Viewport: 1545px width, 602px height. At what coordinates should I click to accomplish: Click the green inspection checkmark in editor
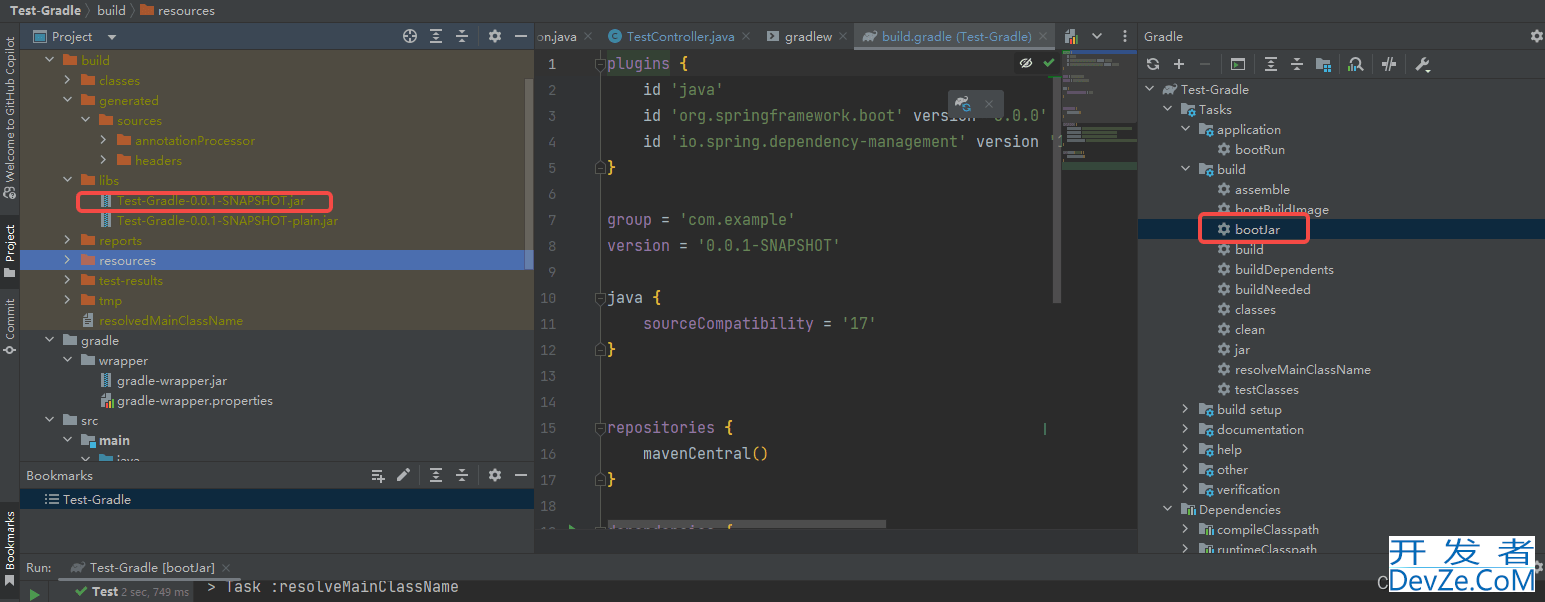(1048, 63)
